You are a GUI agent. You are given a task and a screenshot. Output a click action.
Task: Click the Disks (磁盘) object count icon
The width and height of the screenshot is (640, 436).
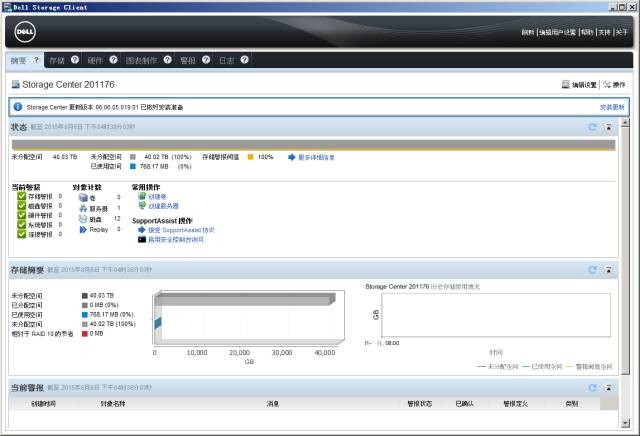coord(83,219)
